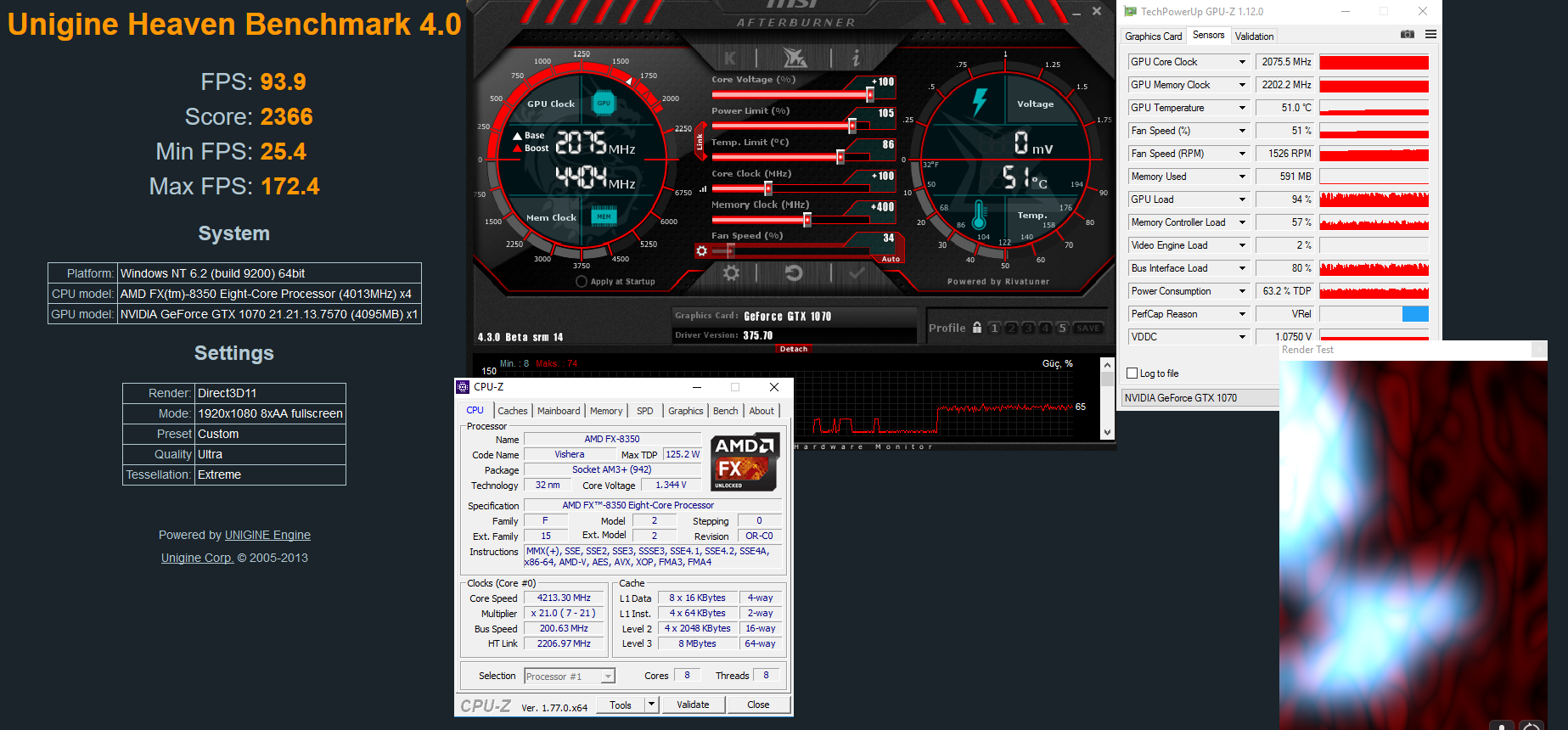Switch to Graphics Card tab in GPU-Z
The image size is (1568, 730).
tap(1153, 36)
